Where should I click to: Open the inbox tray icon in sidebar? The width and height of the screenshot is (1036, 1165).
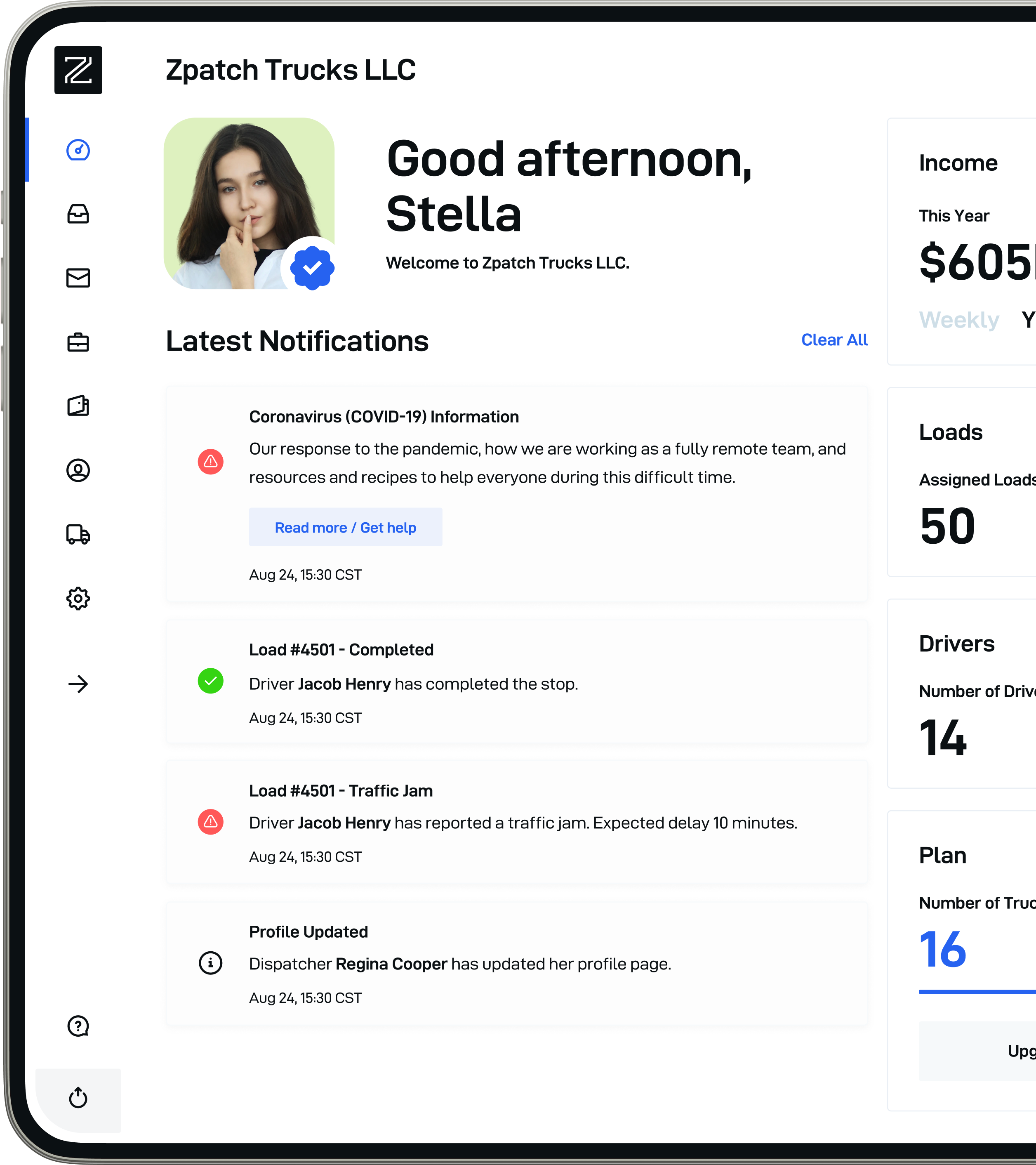coord(78,214)
